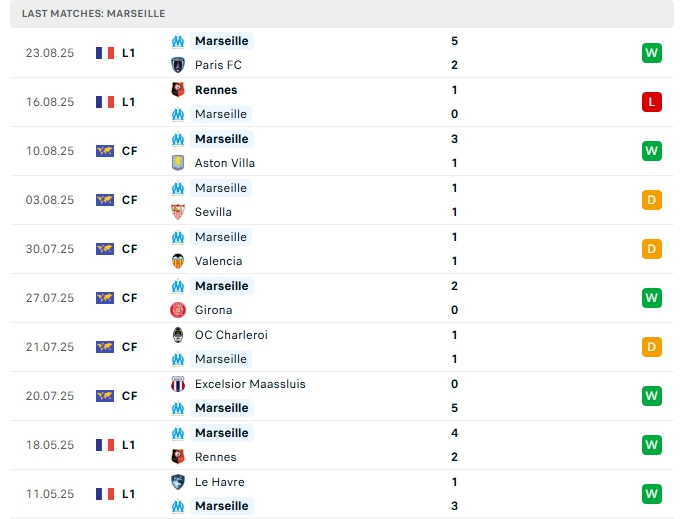683x519 pixels.
Task: Open the Aston Villa team link
Action: point(225,163)
